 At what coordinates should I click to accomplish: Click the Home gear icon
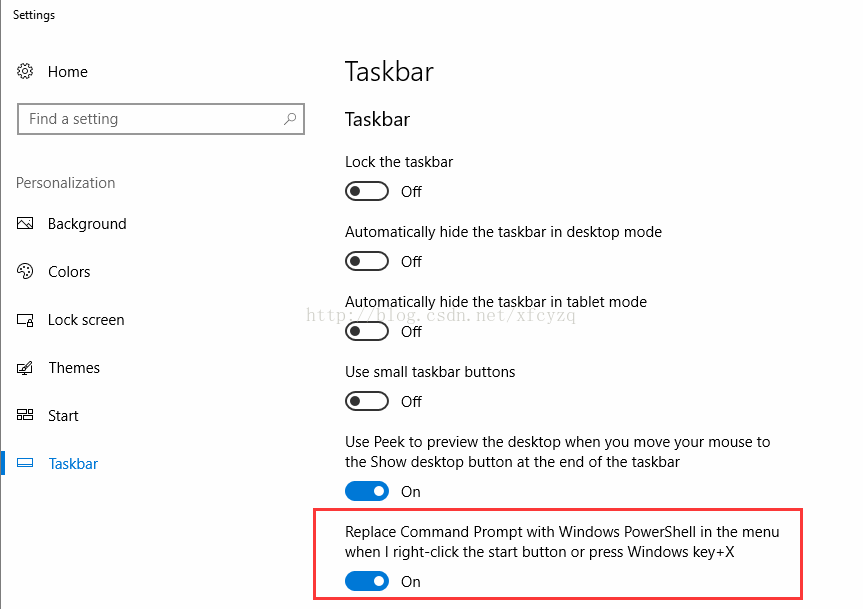coord(26,72)
